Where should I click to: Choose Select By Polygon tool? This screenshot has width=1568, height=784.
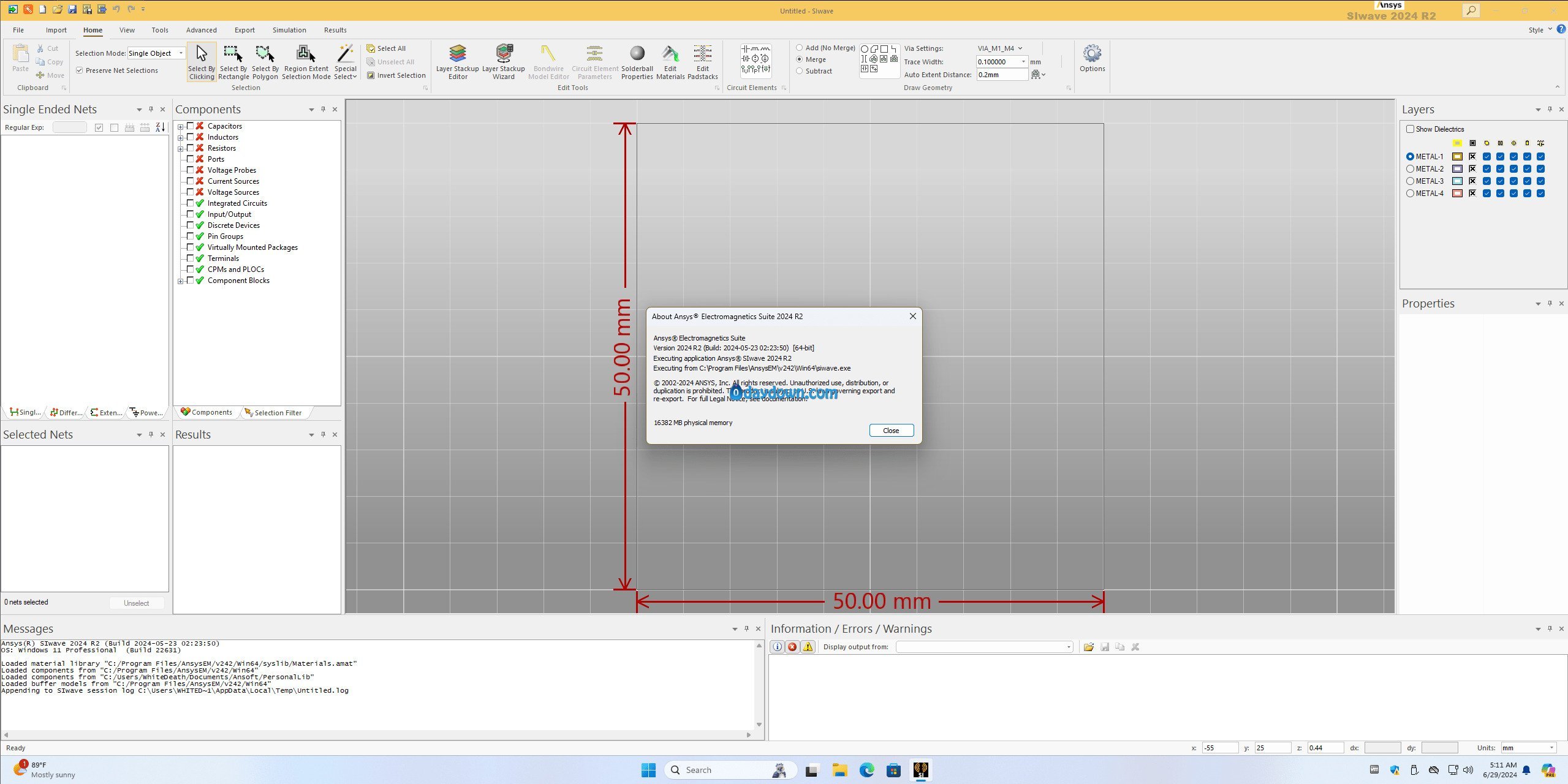(x=265, y=62)
